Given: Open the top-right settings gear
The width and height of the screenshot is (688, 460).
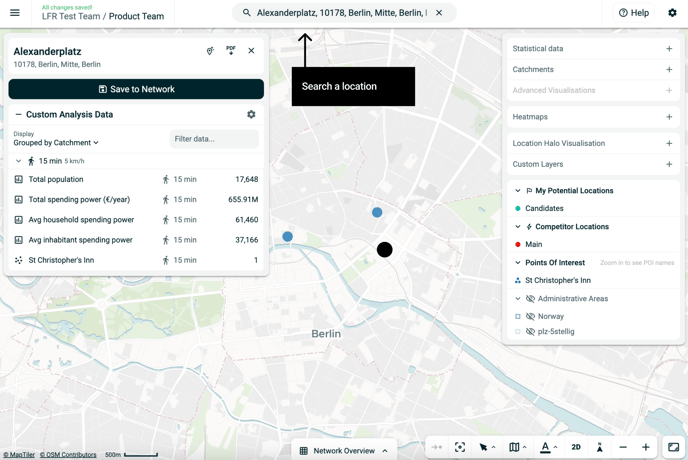Looking at the screenshot, I should 672,13.
